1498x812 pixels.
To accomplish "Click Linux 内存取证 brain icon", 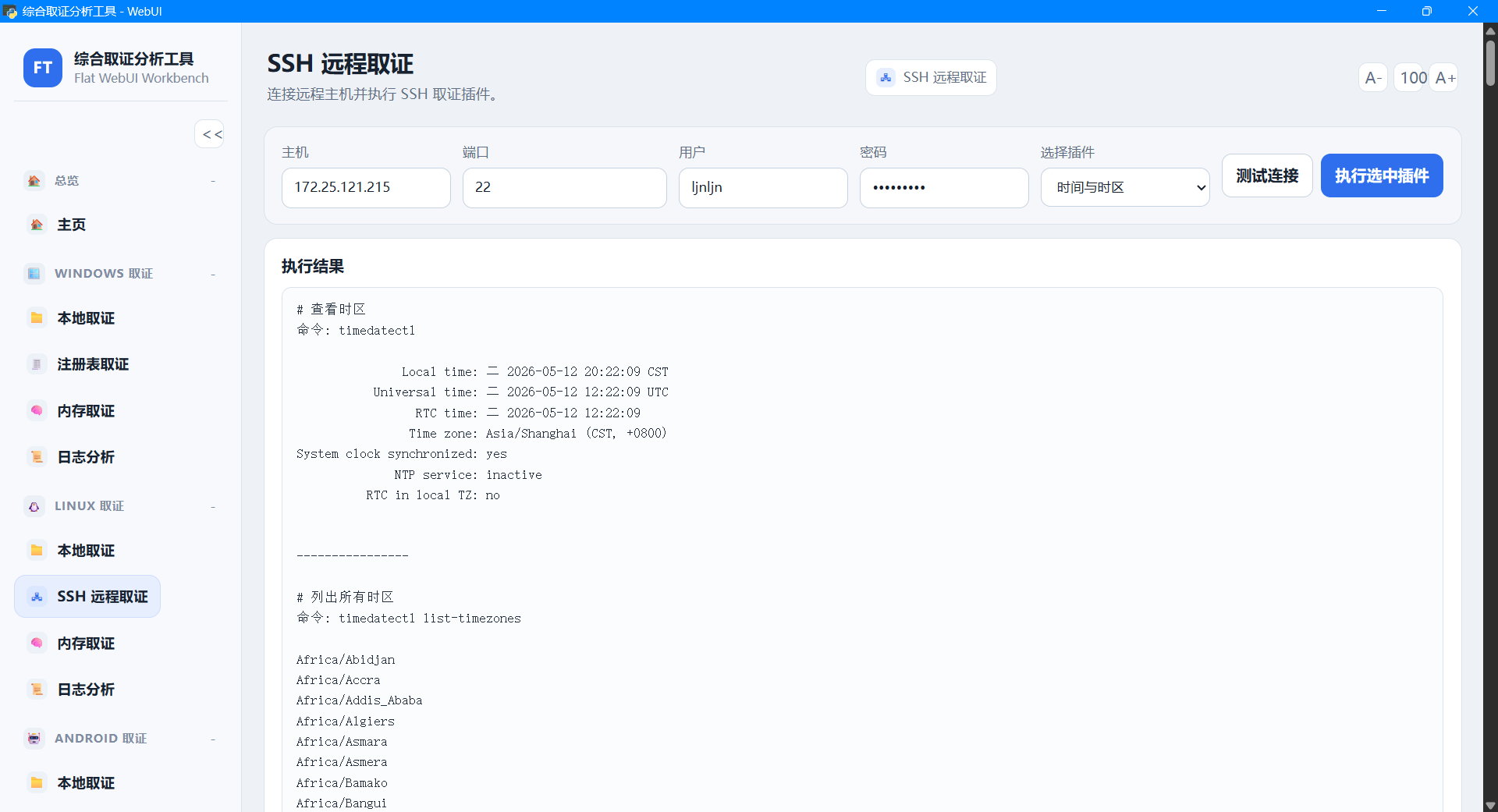I will 37,643.
